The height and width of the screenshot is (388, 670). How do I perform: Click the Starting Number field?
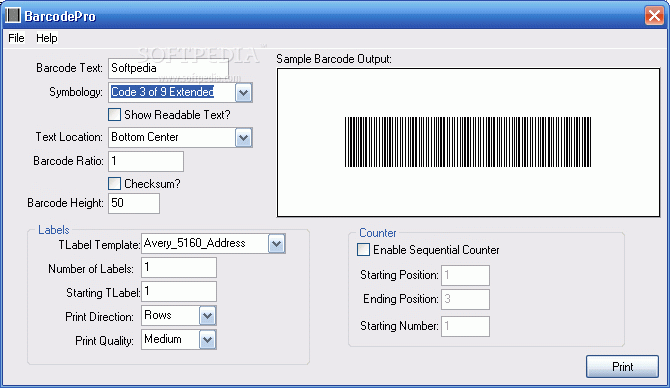tap(465, 326)
